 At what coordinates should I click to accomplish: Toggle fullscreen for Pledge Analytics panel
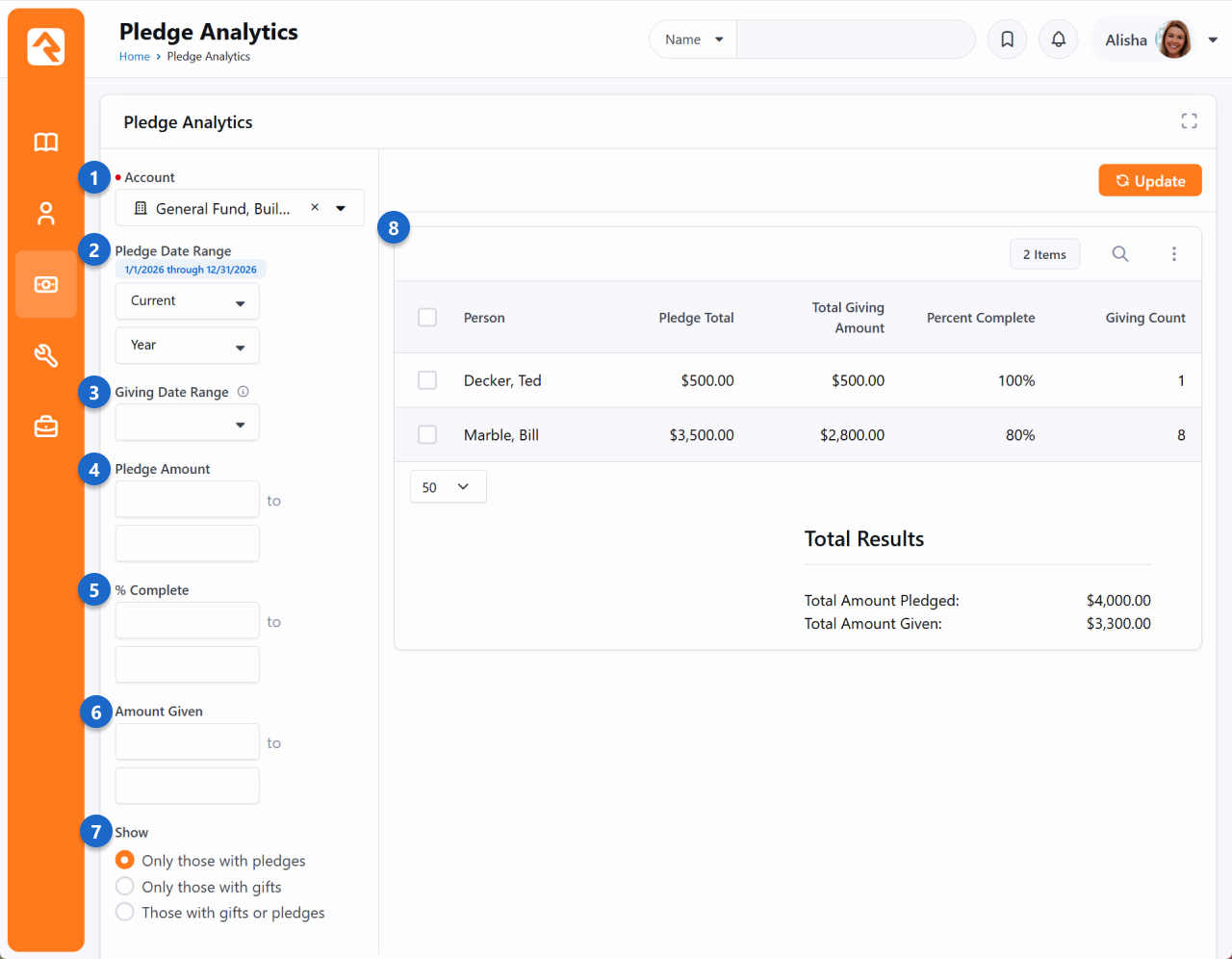(x=1189, y=121)
